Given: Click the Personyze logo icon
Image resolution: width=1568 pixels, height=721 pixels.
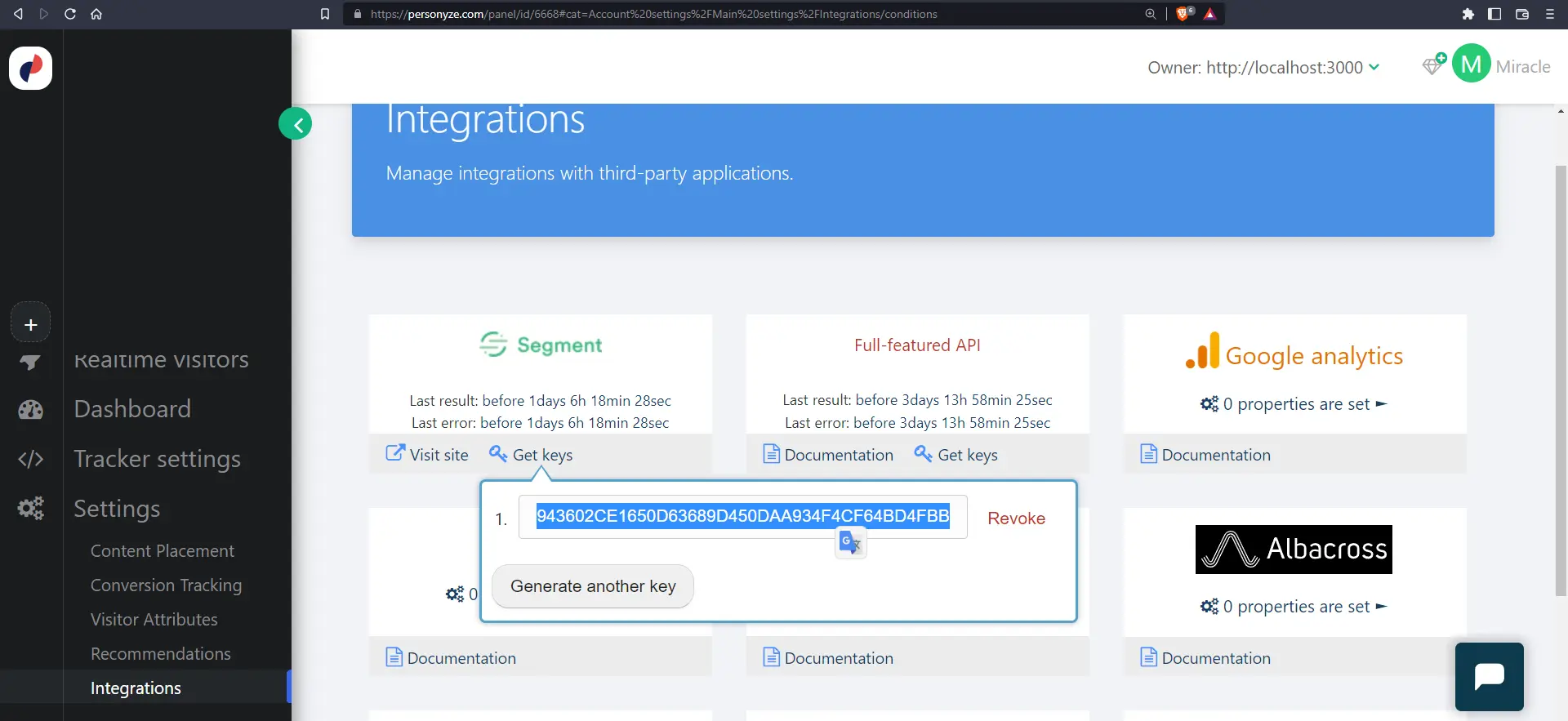Looking at the screenshot, I should pos(30,68).
